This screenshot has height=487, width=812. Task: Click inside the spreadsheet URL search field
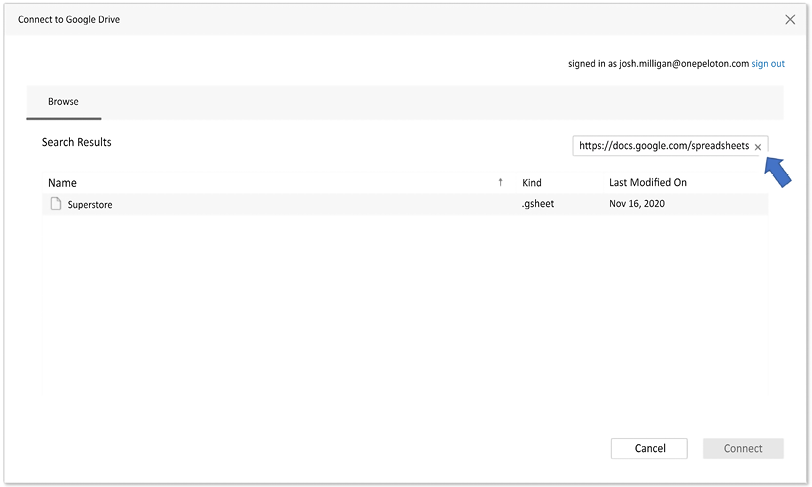coord(663,146)
